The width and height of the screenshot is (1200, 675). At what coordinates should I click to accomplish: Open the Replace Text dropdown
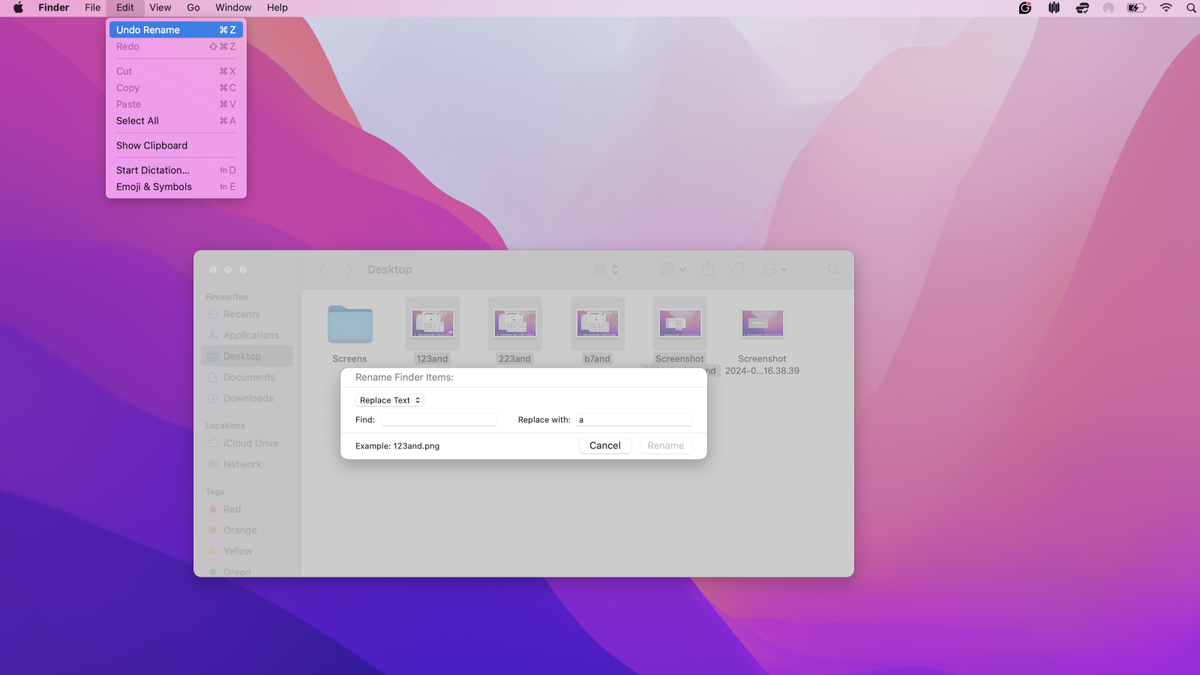[x=388, y=399]
